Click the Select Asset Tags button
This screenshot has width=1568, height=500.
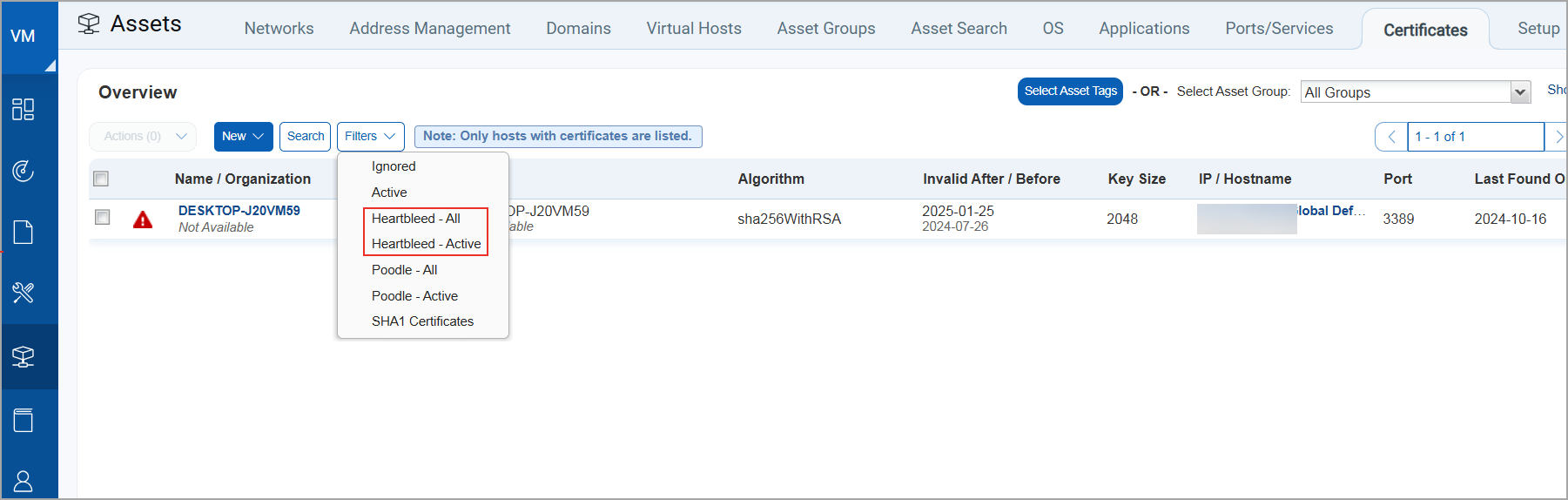coord(1070,91)
